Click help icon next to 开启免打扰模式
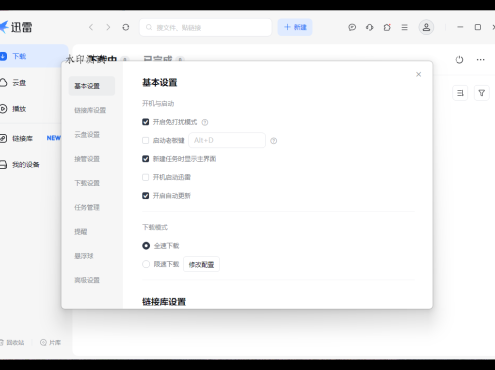This screenshot has height=370, width=495. click(x=205, y=122)
